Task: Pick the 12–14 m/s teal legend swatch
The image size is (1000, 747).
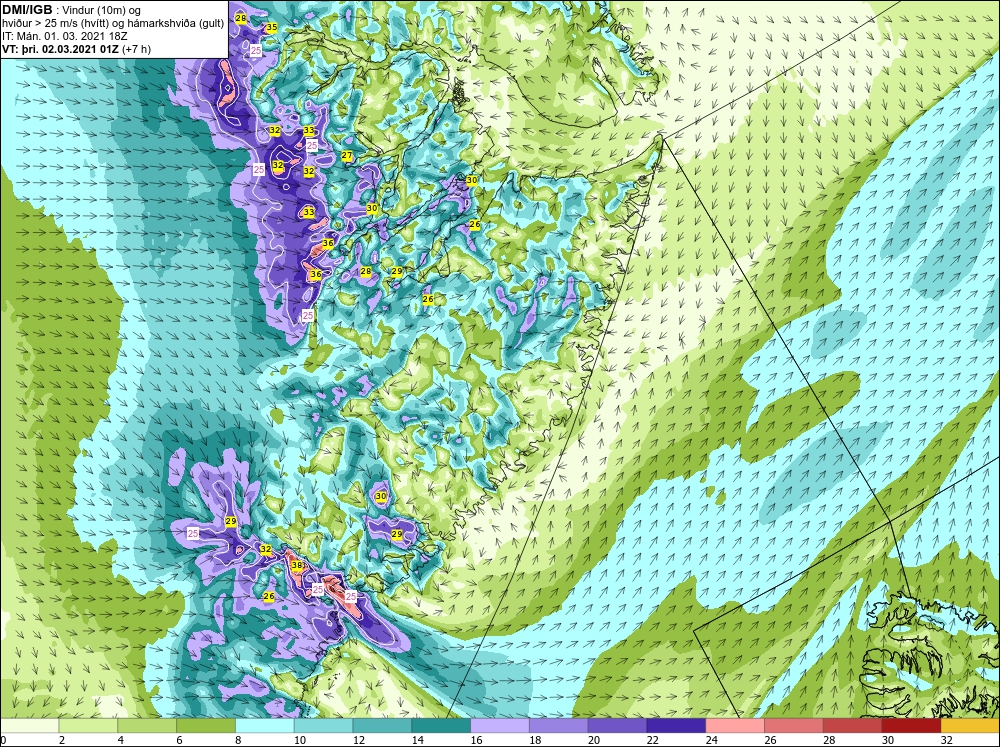Action: pyautogui.click(x=382, y=726)
